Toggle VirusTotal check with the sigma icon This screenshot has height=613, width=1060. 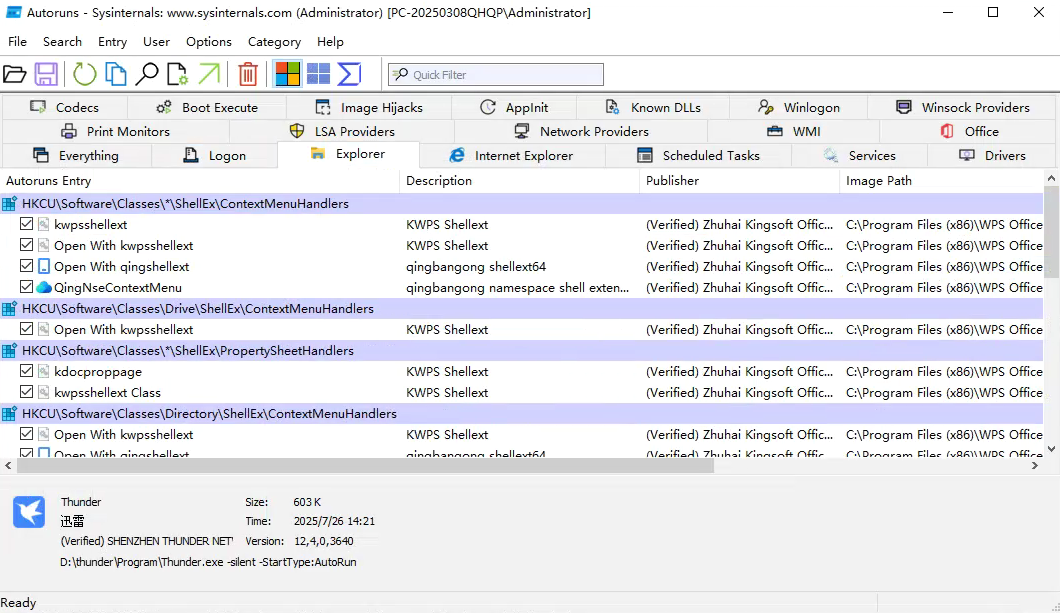349,74
